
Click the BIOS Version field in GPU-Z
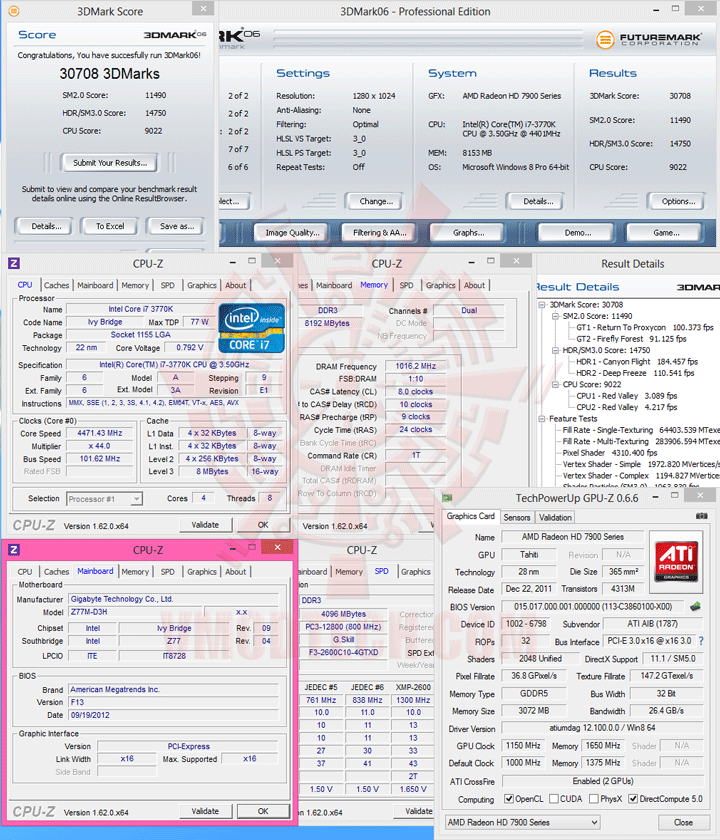pyautogui.click(x=592, y=606)
